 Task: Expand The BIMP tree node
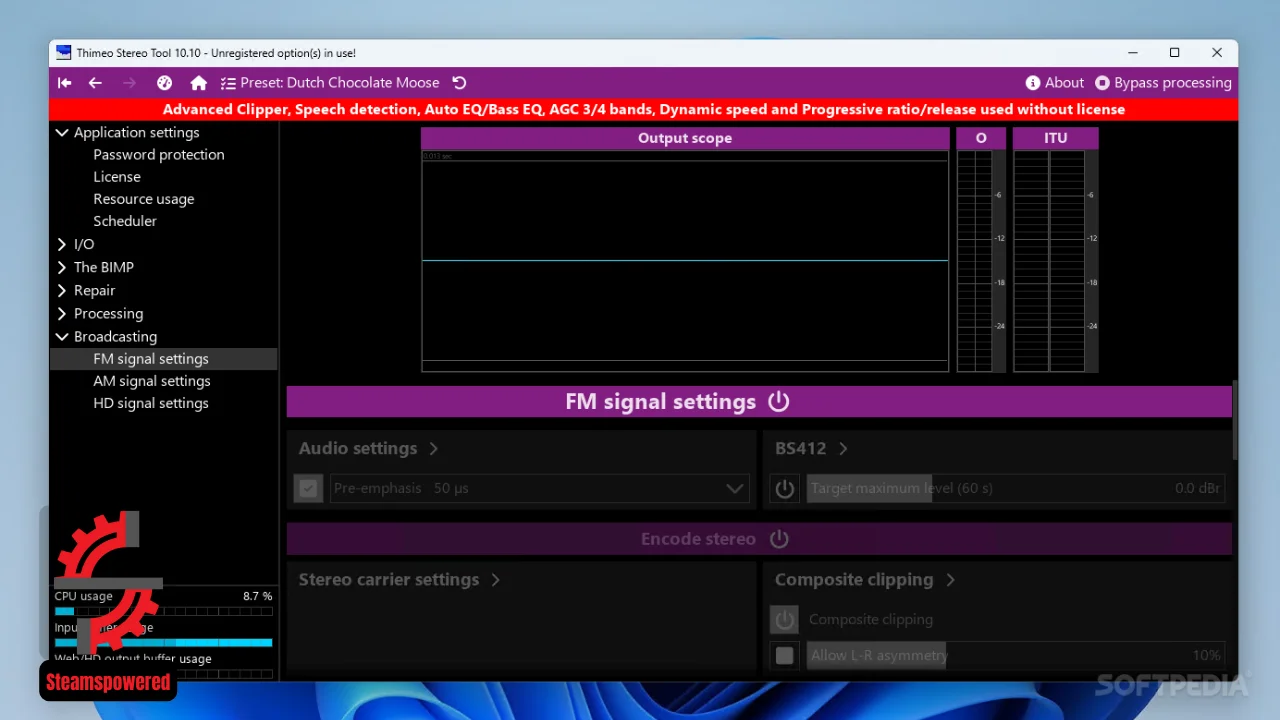click(62, 267)
